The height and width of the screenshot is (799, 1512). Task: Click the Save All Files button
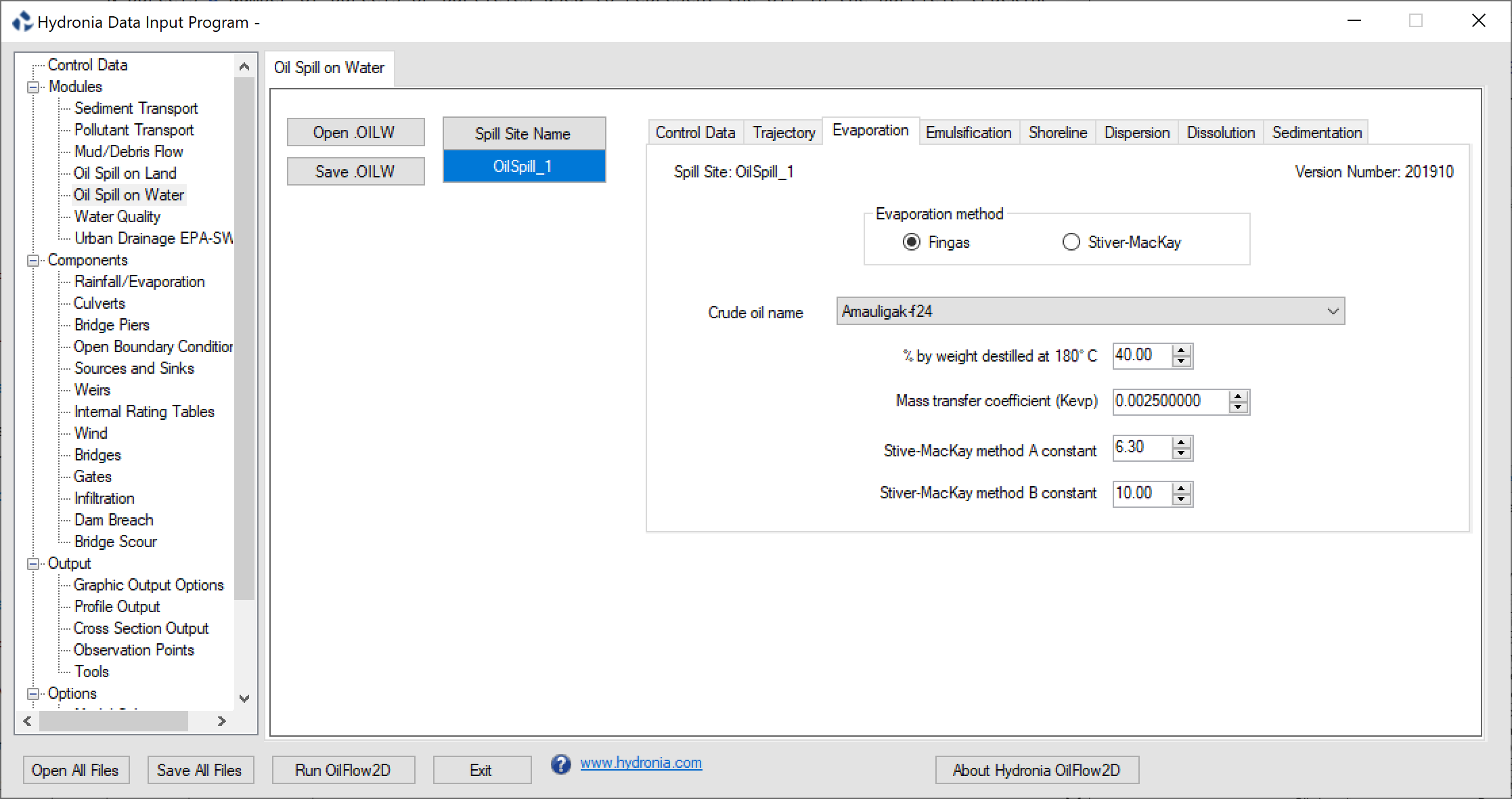[200, 771]
